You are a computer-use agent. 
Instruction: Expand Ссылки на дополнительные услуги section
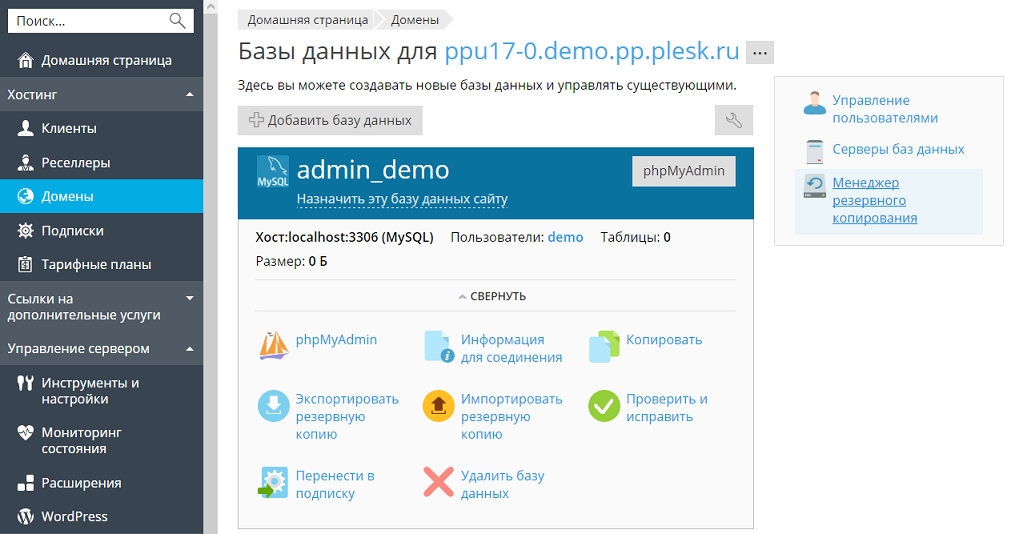point(189,298)
